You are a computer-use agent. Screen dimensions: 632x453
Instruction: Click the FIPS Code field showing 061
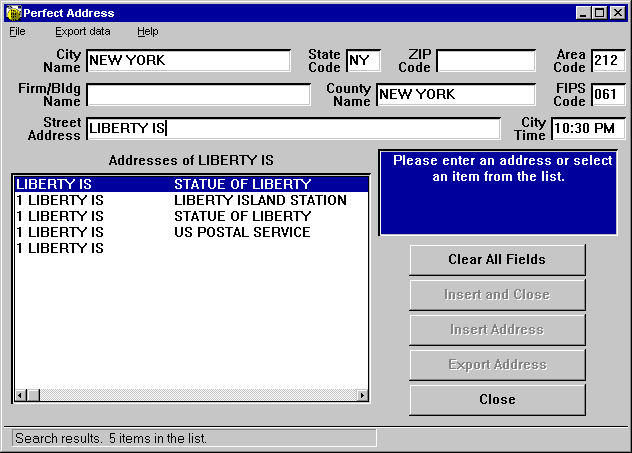tap(608, 94)
